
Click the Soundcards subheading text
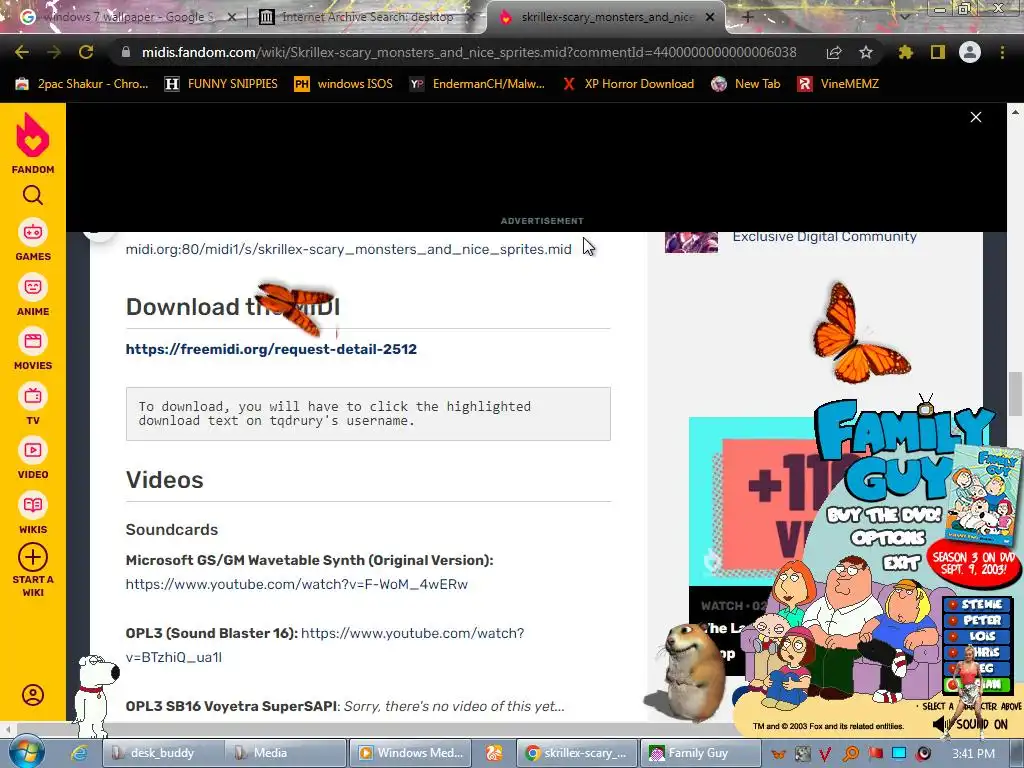[x=172, y=530]
